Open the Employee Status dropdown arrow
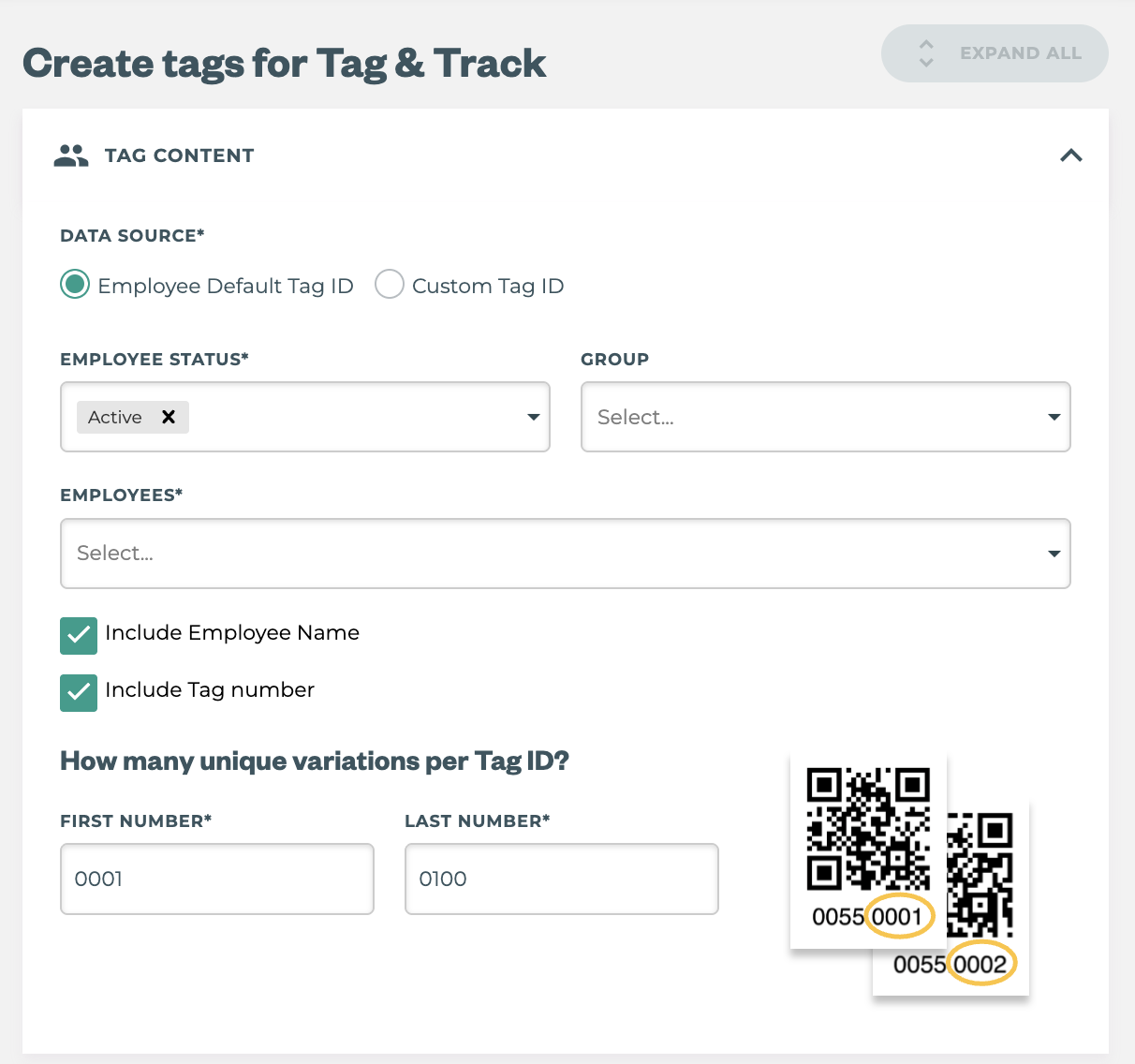The width and height of the screenshot is (1135, 1064). pyautogui.click(x=533, y=417)
